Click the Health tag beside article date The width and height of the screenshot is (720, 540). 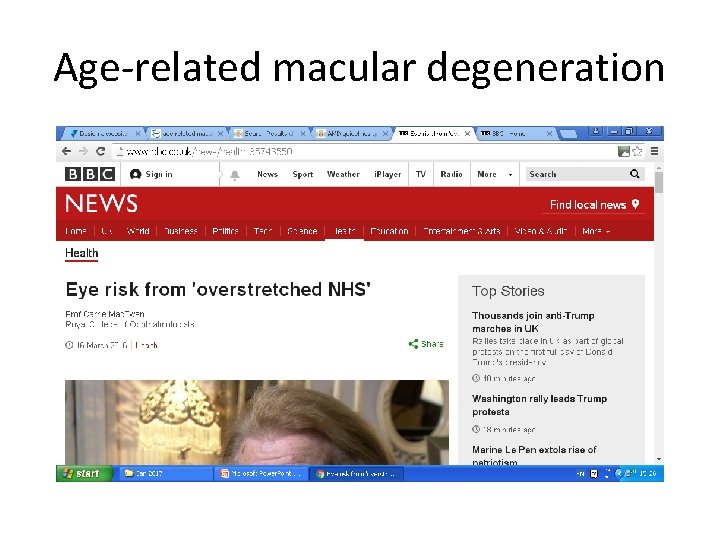click(146, 345)
